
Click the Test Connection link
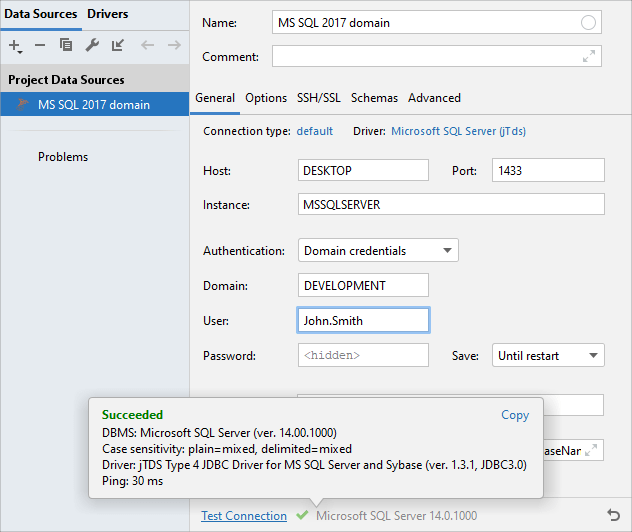pyautogui.click(x=243, y=516)
